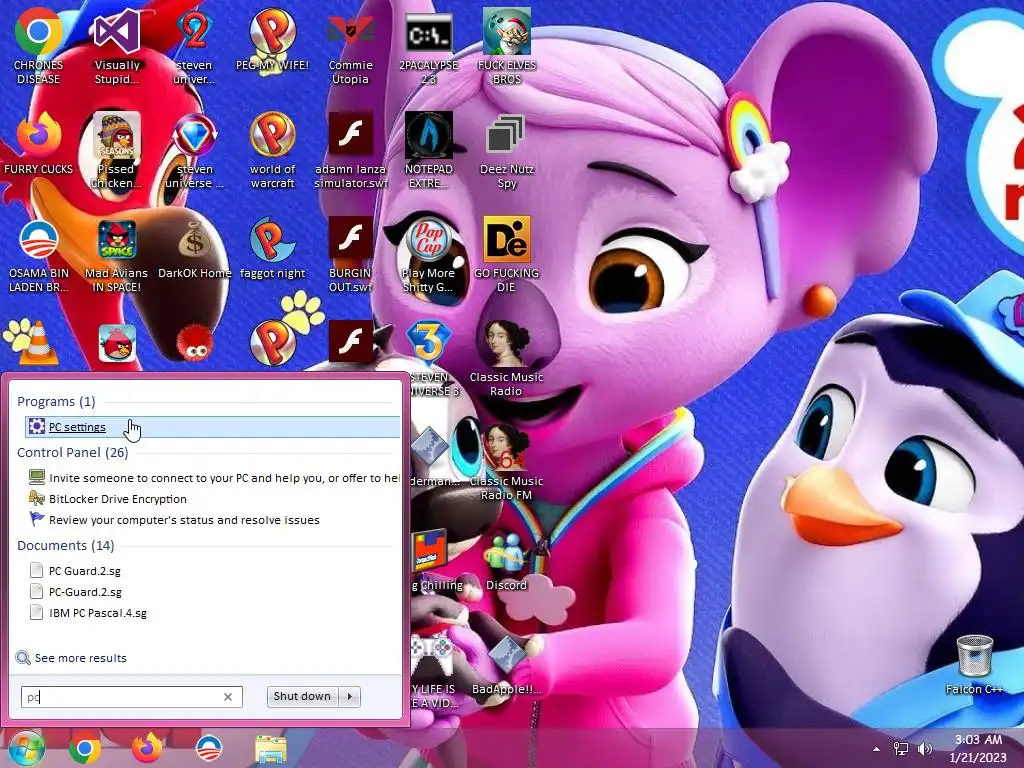Select the PEG MY WIFE! Peggle icon

point(272,40)
